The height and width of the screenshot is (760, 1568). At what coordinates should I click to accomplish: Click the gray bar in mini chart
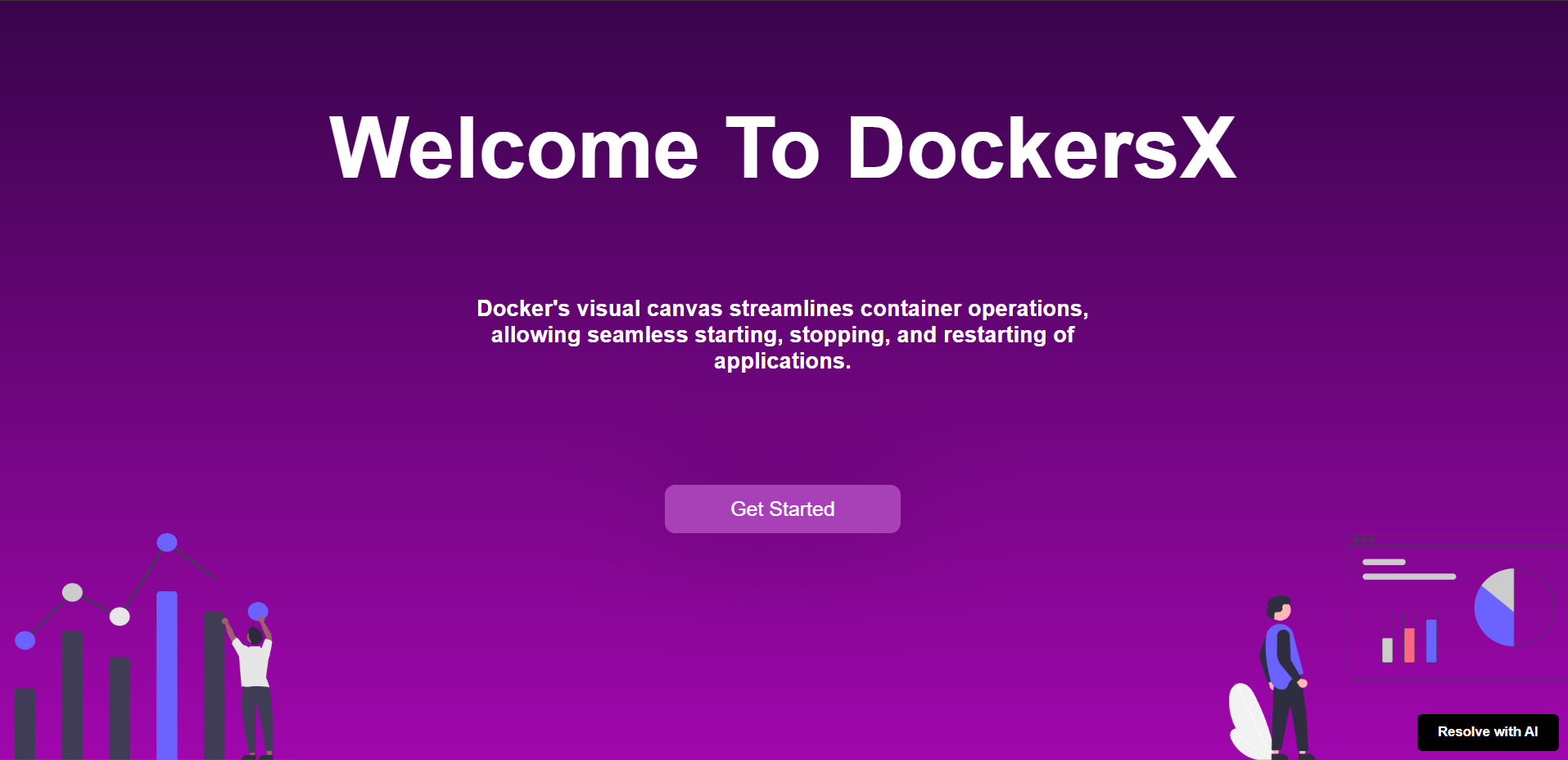pos(1387,649)
